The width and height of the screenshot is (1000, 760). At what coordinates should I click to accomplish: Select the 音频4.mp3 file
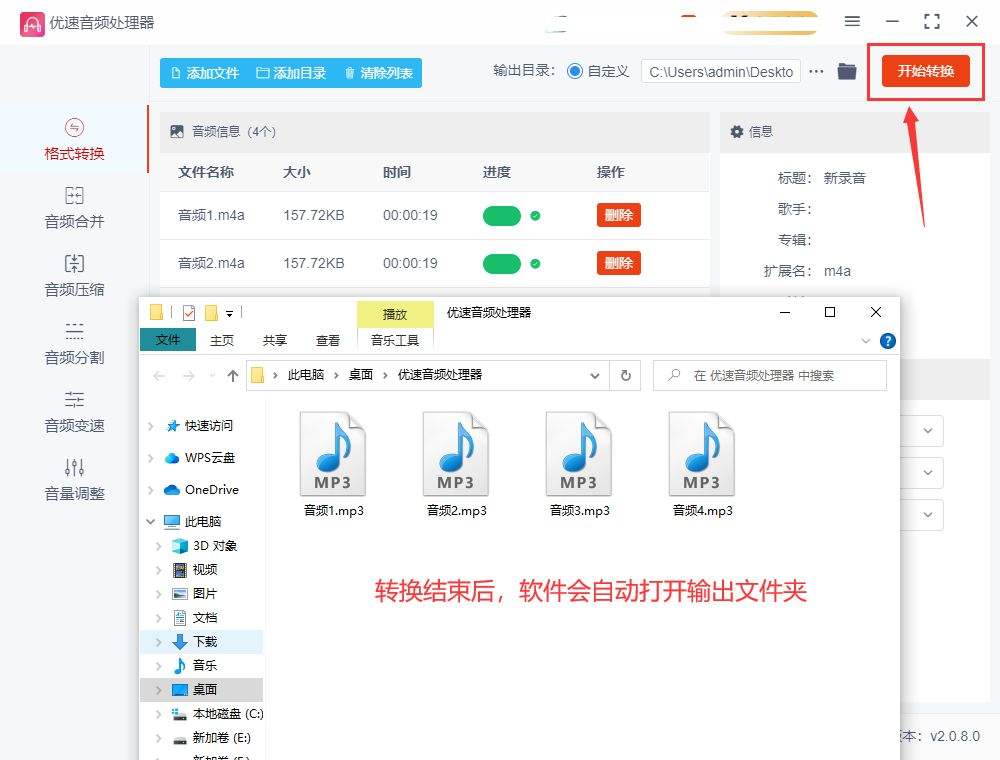[702, 465]
